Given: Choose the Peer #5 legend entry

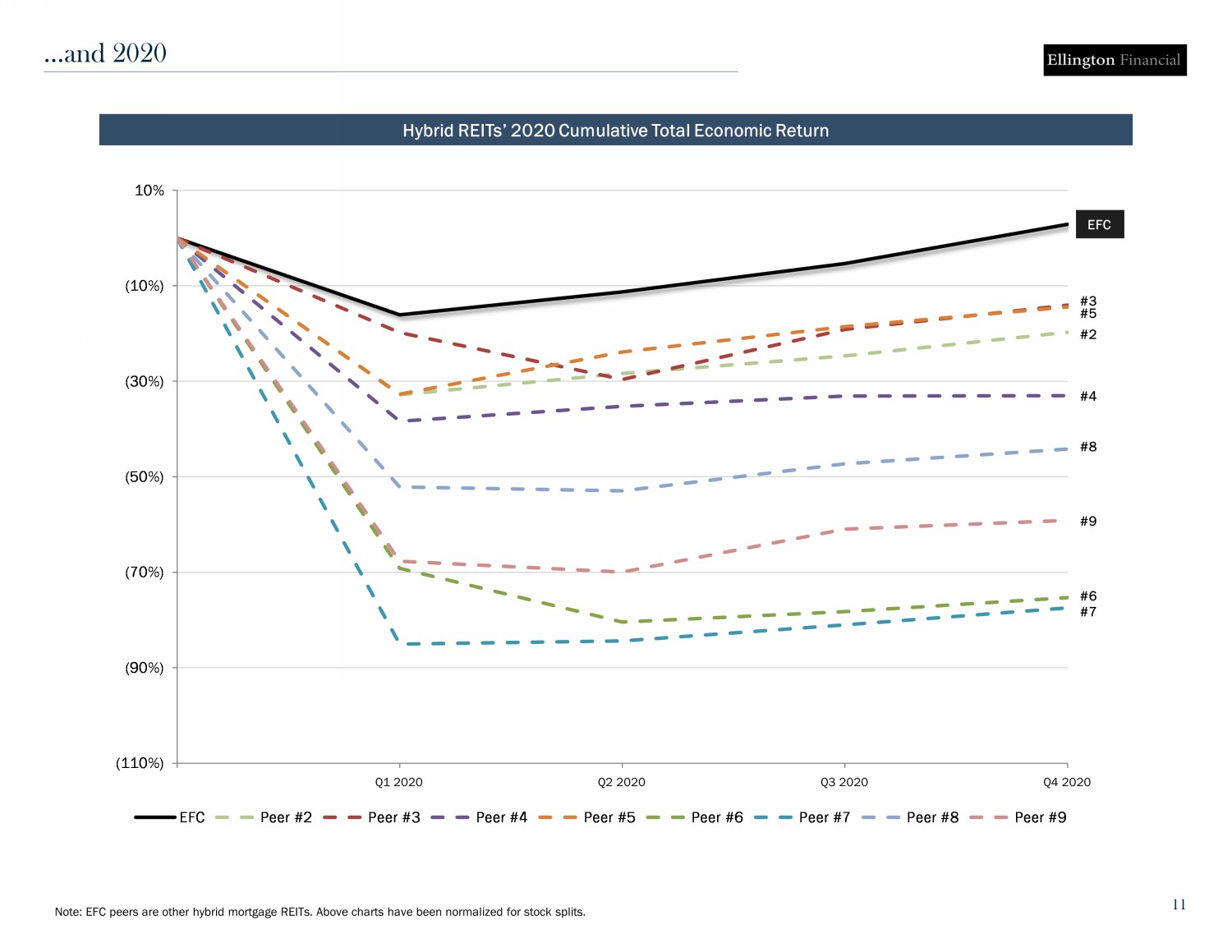Looking at the screenshot, I should click(609, 817).
